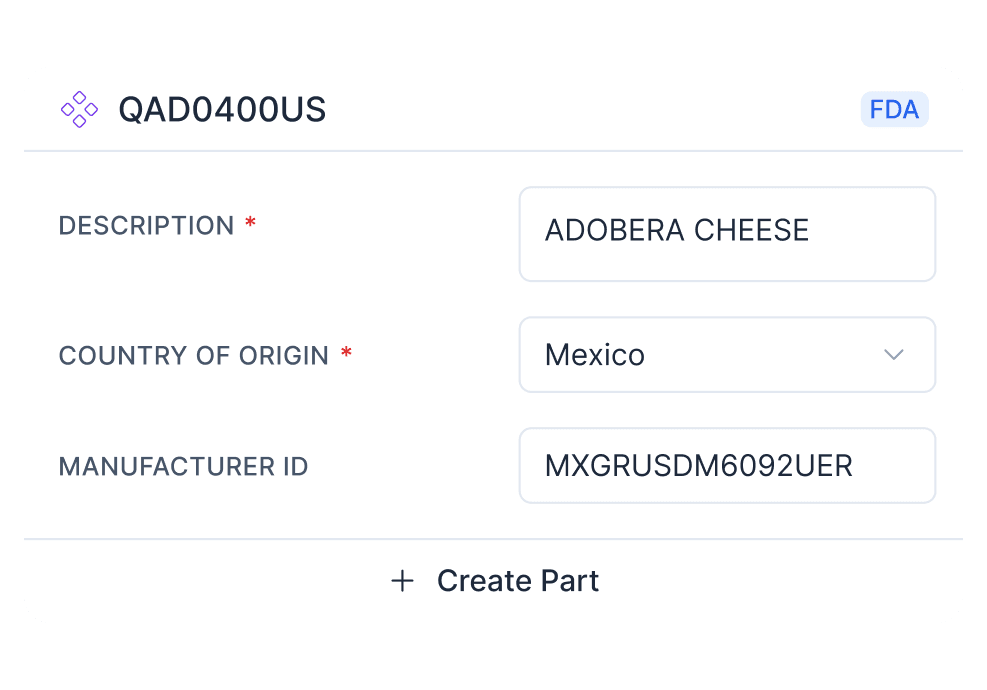987x690 pixels.
Task: Click the chevron on the country selector
Action: (895, 355)
